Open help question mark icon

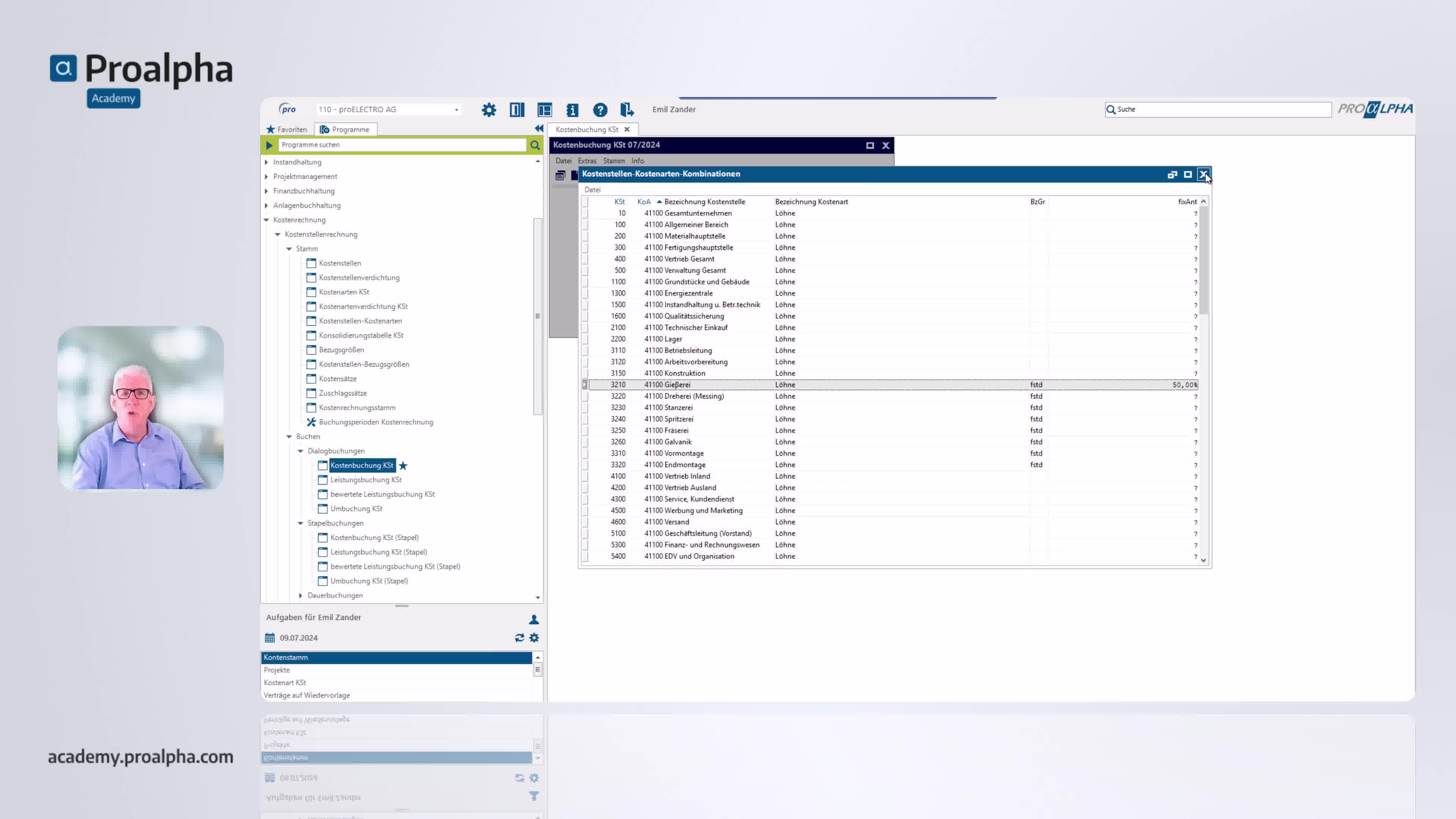600,110
